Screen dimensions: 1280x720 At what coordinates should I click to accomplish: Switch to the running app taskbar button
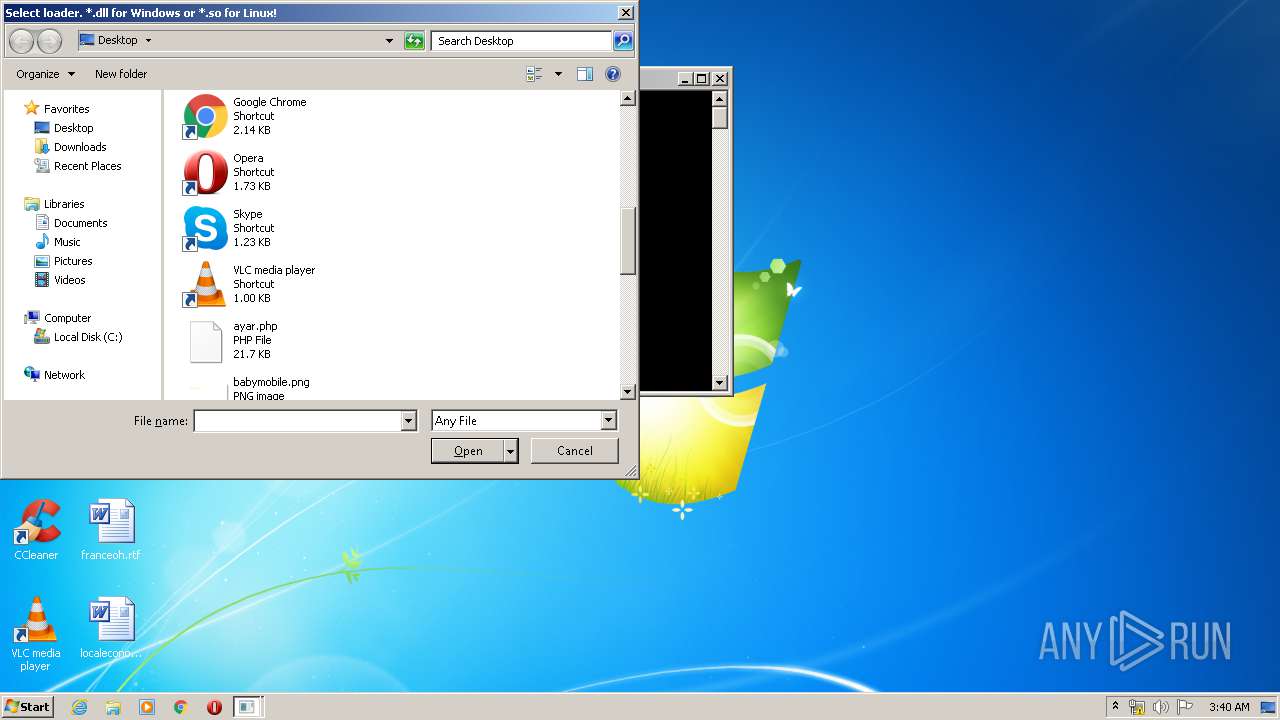247,707
